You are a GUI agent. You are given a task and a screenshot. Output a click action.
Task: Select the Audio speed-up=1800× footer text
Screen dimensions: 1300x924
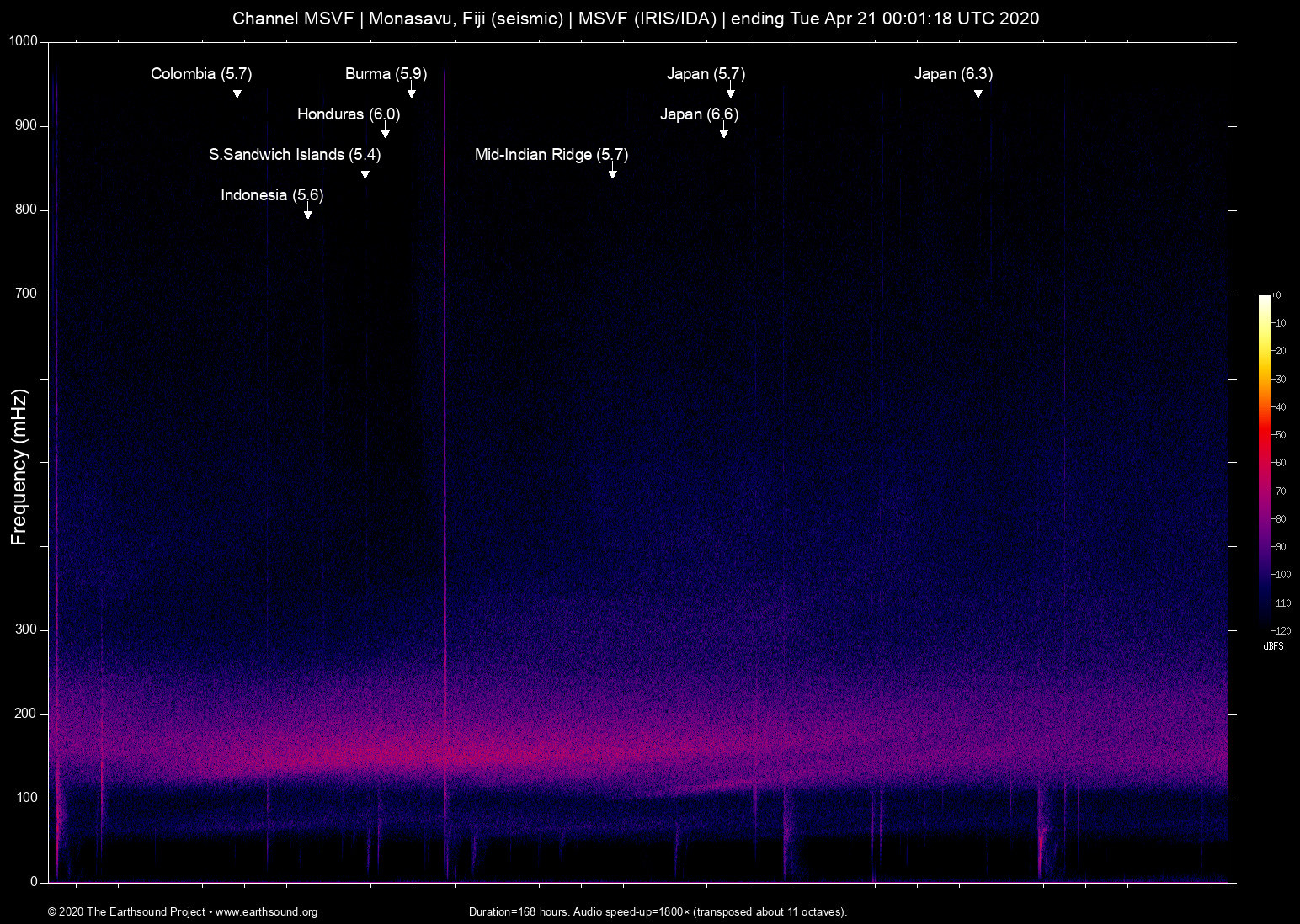pyautogui.click(x=631, y=912)
